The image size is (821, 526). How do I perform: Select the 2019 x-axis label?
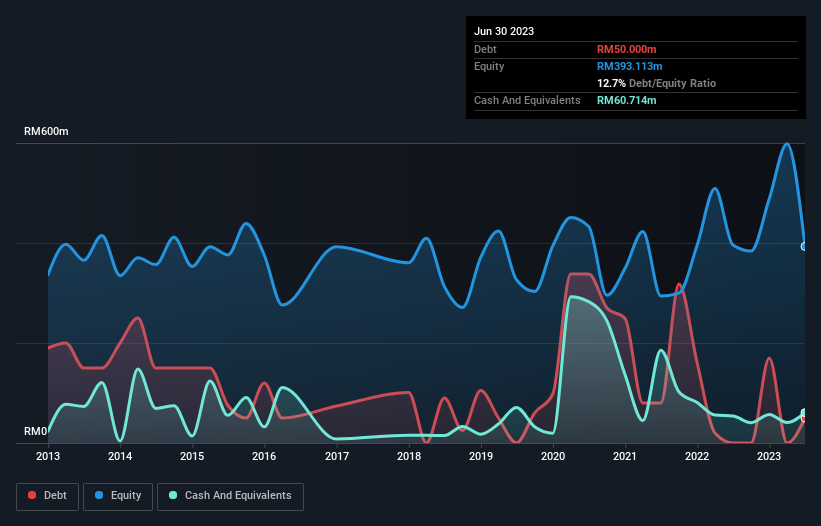click(481, 456)
